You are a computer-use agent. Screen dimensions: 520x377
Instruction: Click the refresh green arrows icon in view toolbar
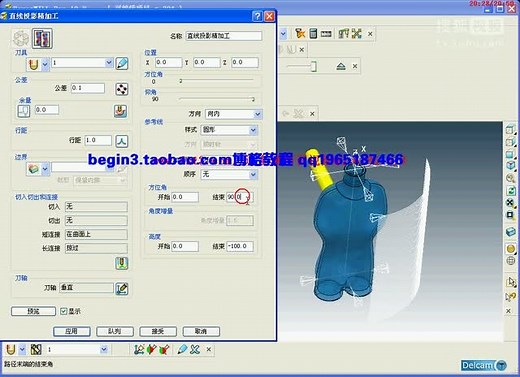click(510, 191)
